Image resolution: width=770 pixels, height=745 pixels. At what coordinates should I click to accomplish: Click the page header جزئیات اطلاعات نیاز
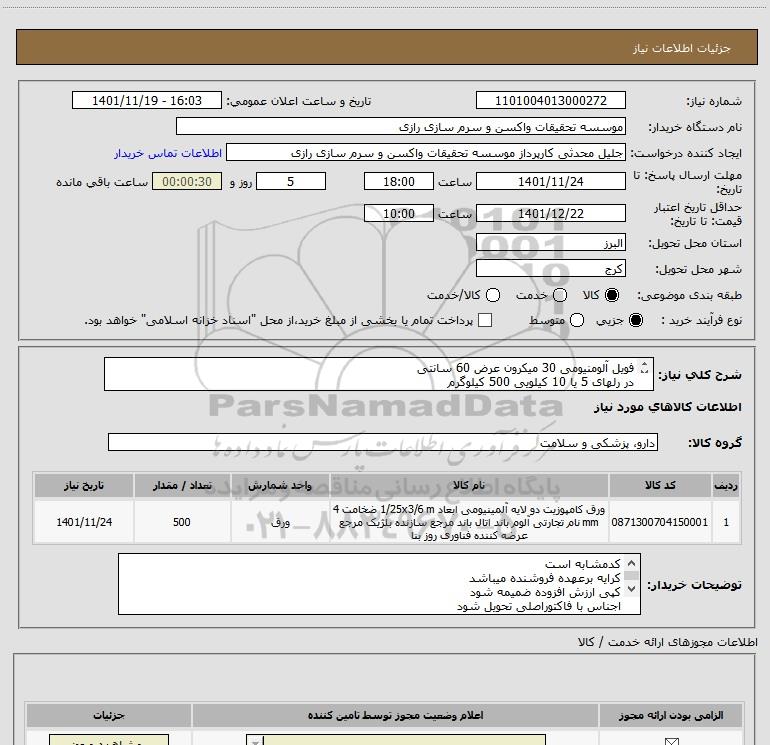pos(682,48)
